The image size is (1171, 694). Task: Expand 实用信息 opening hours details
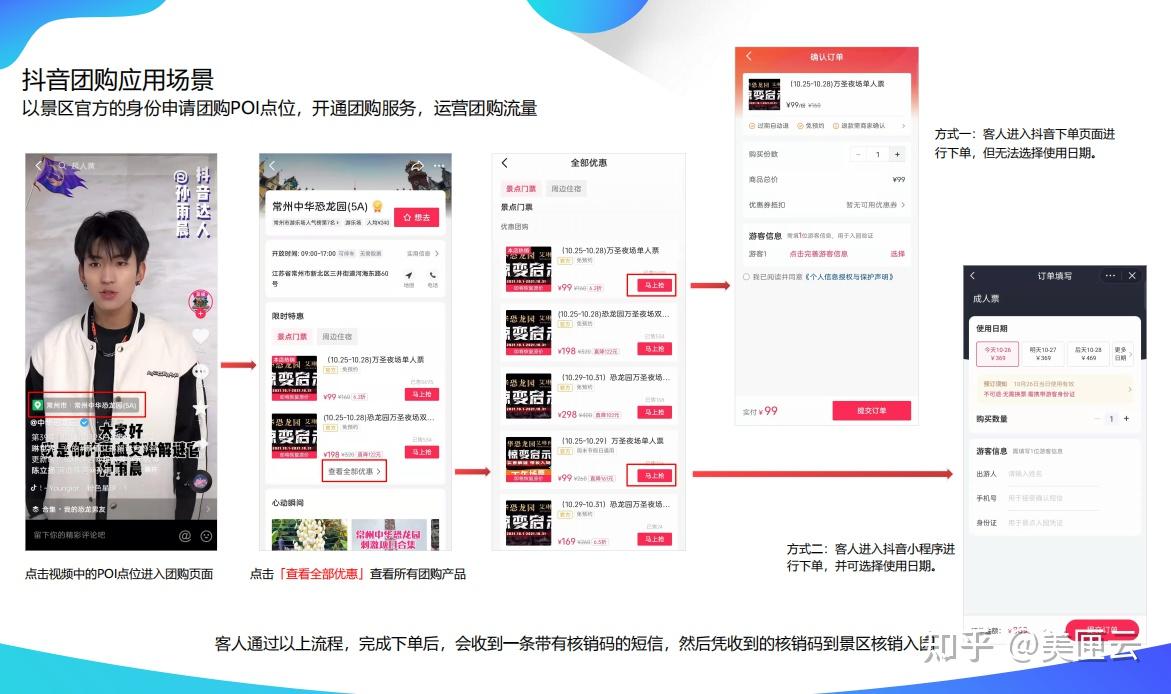point(423,253)
